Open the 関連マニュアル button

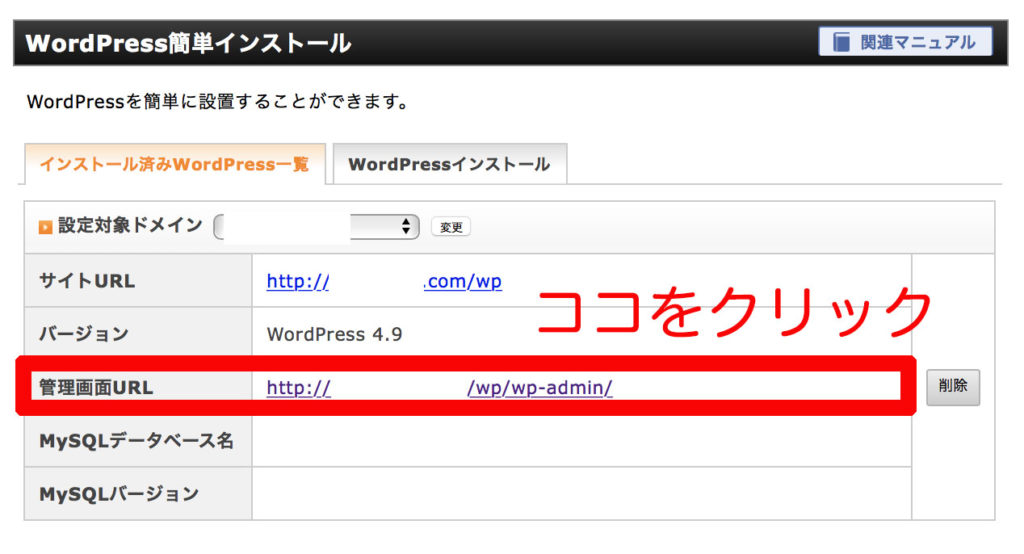pos(905,42)
